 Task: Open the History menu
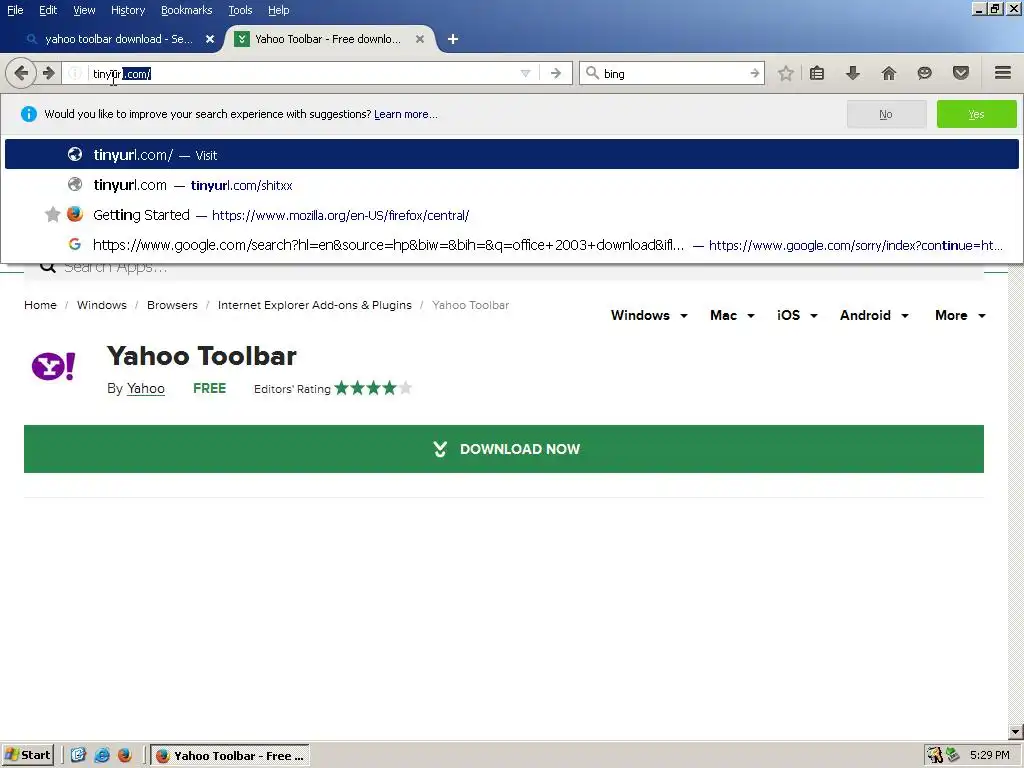pos(127,10)
